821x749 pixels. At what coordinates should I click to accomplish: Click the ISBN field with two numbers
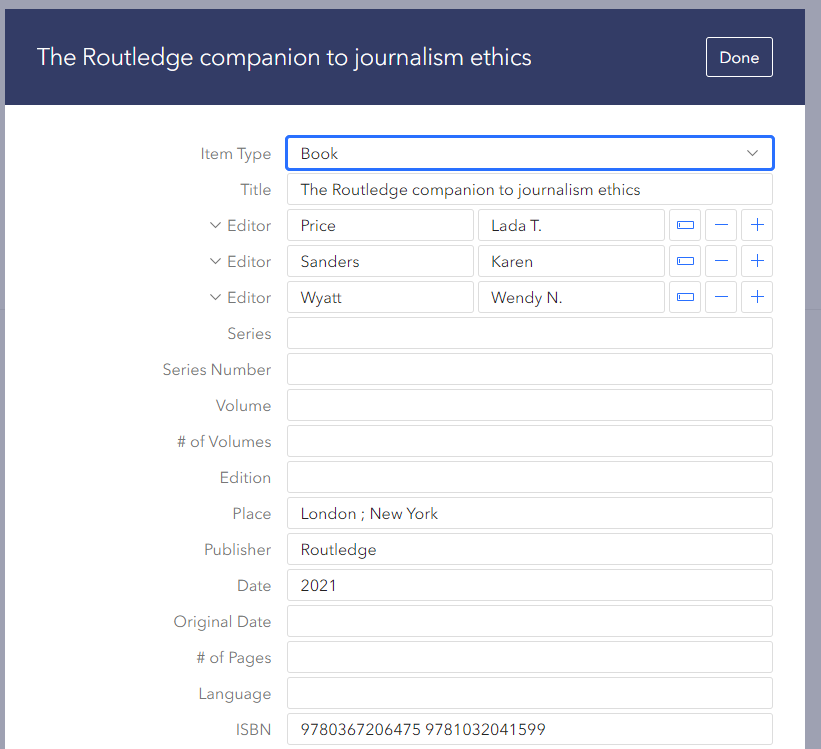[x=529, y=729]
